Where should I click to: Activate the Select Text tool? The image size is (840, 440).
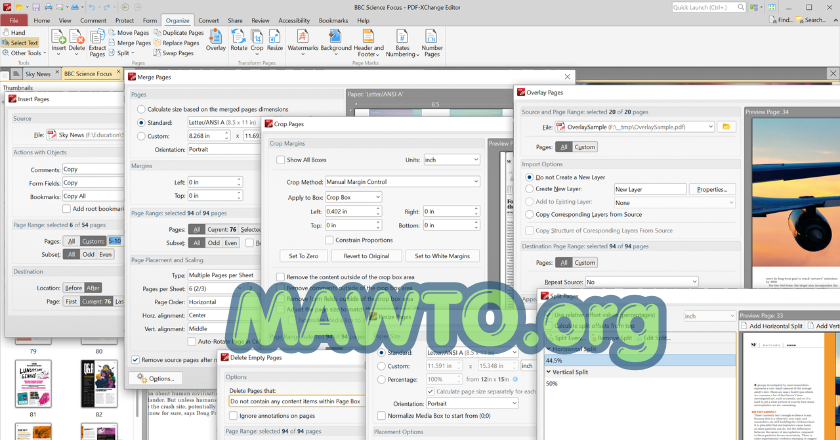pos(20,43)
